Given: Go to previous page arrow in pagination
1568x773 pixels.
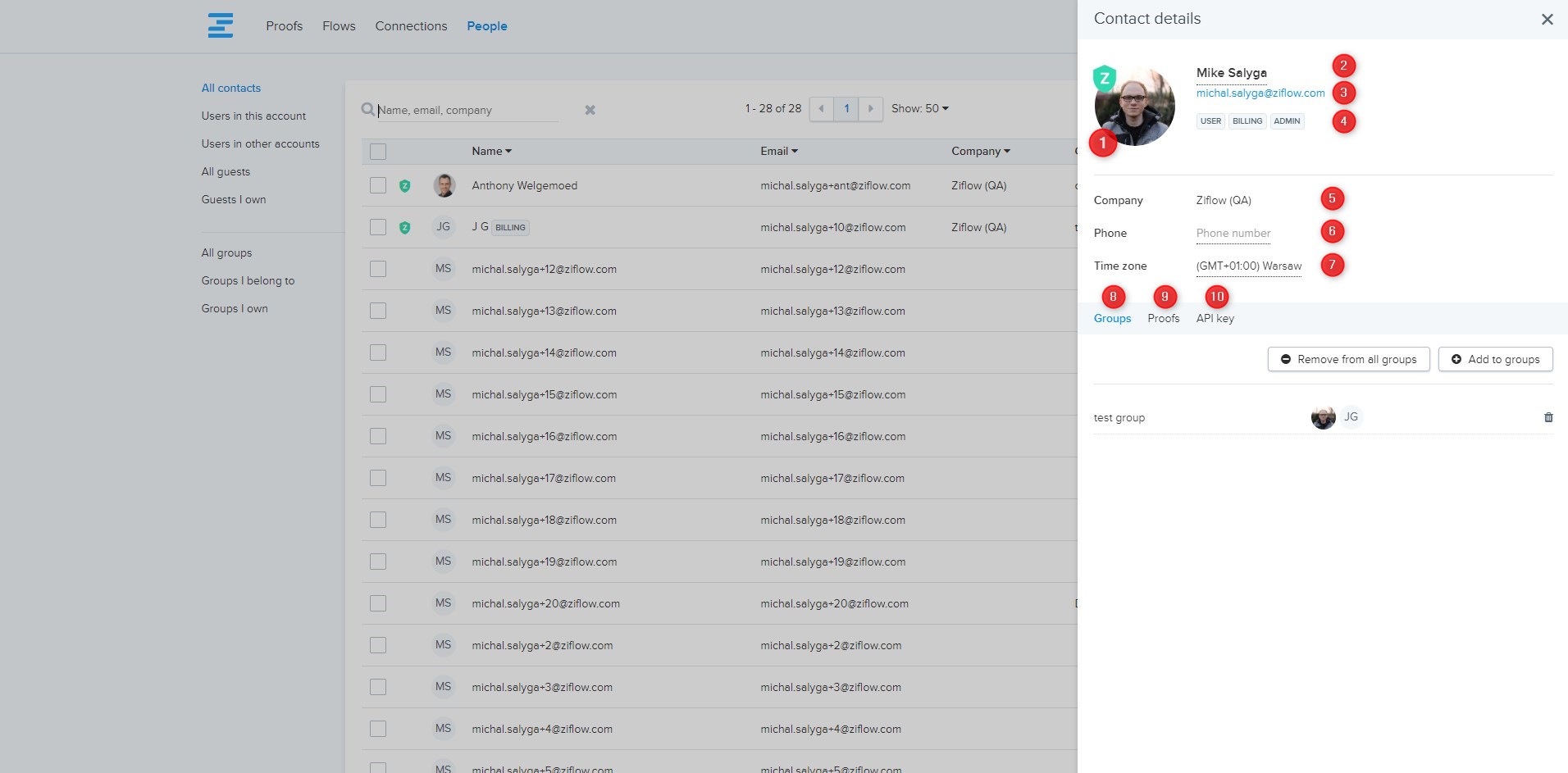Looking at the screenshot, I should (x=821, y=109).
